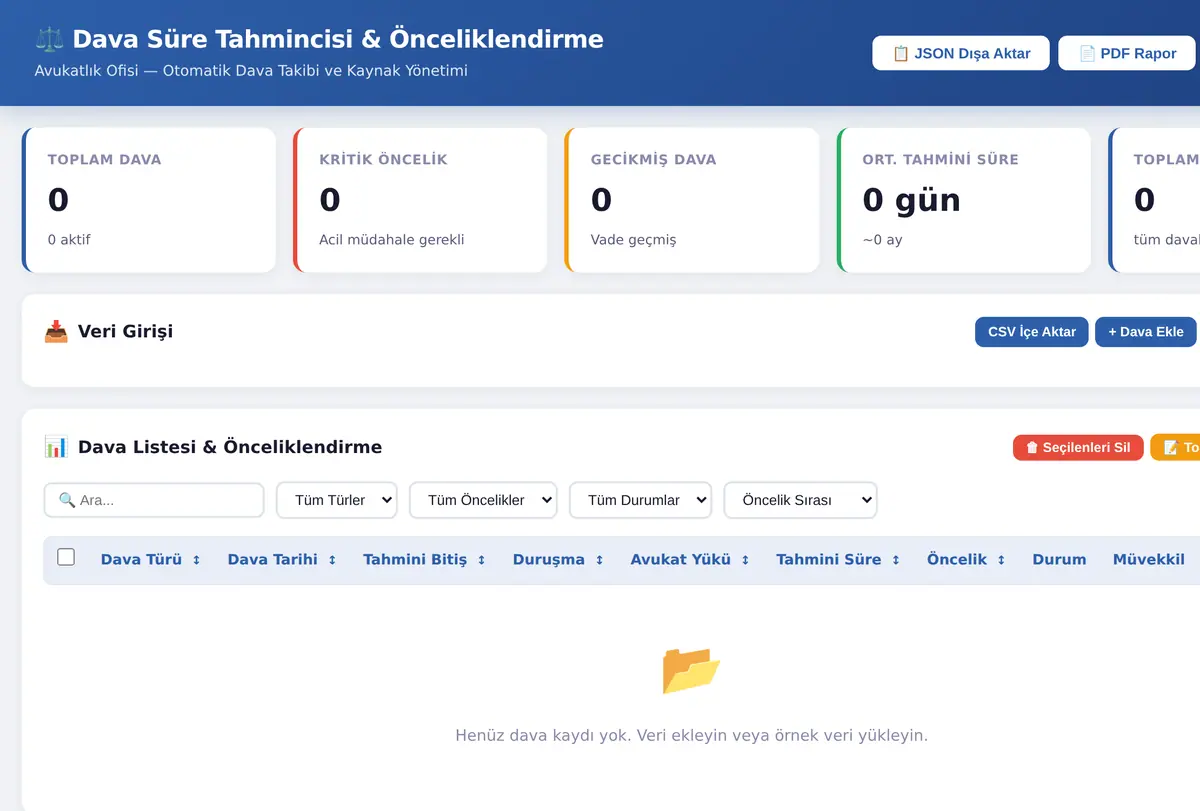Sort by Duruşma column arrows
This screenshot has height=811, width=1200.
(x=600, y=560)
